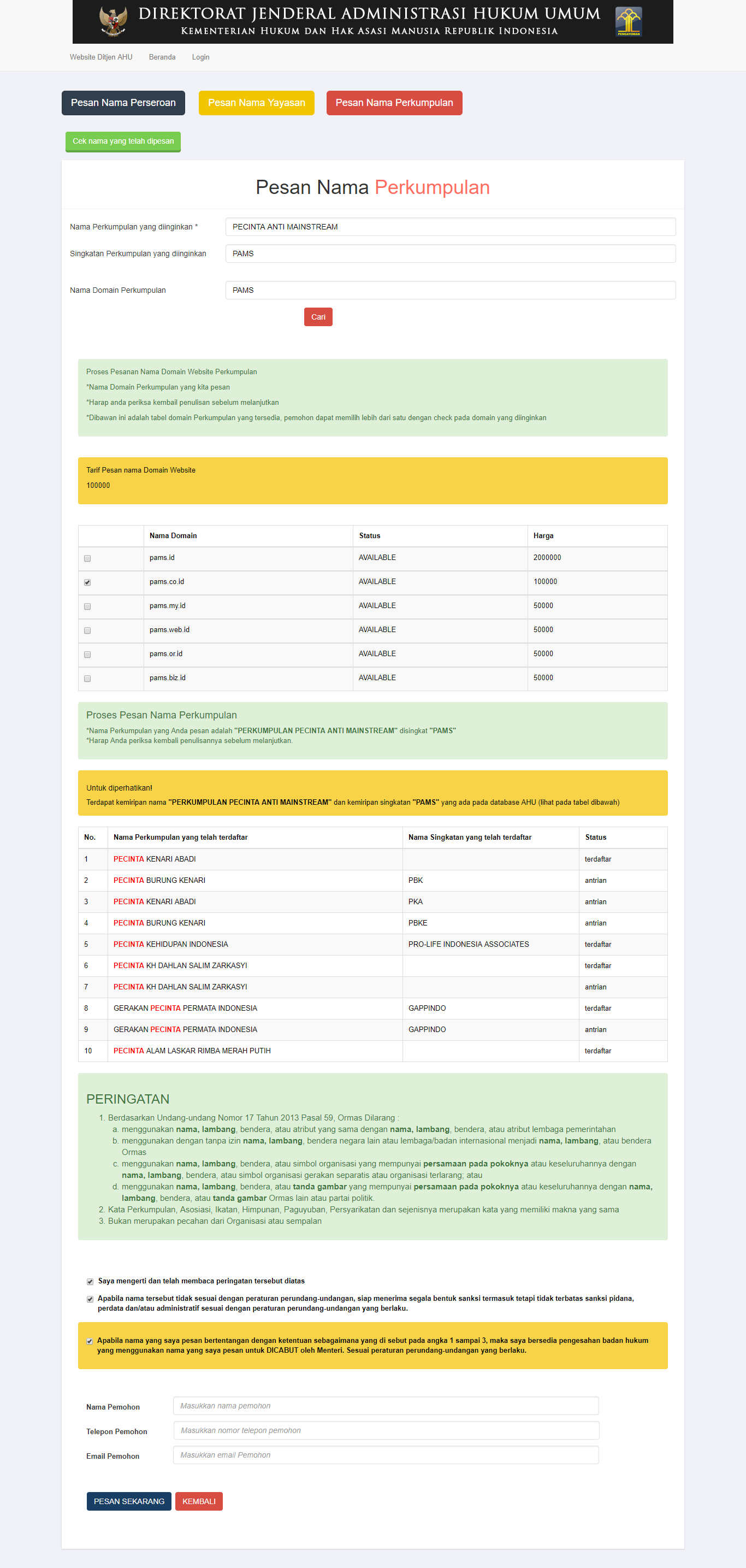Toggle 'Saya mengerti dan telah membaca' checkbox
Screen dimensions: 746x1568
coord(90,1281)
